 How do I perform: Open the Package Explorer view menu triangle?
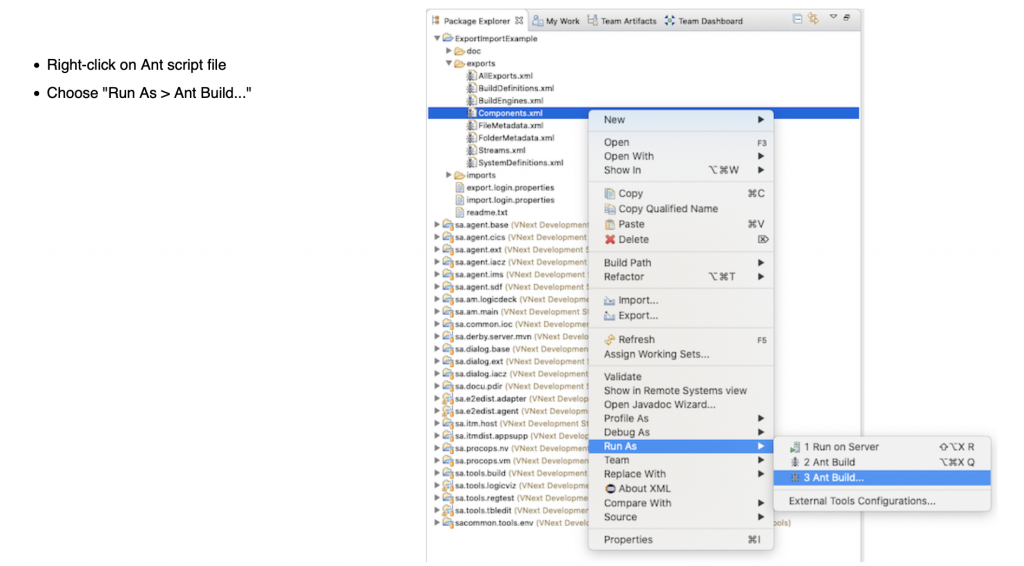833,17
